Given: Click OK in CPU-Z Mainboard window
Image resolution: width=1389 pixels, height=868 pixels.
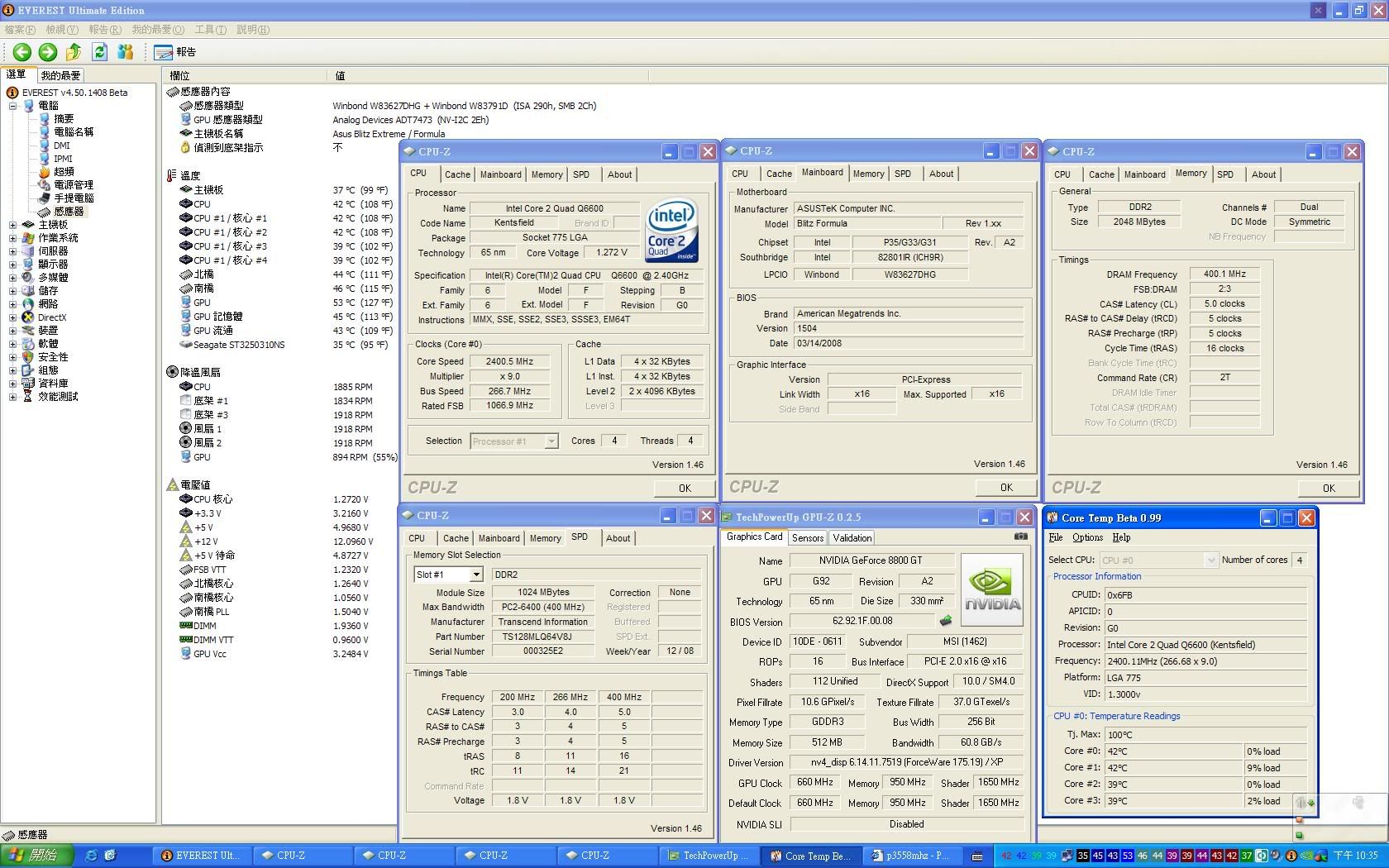Looking at the screenshot, I should point(1006,487).
